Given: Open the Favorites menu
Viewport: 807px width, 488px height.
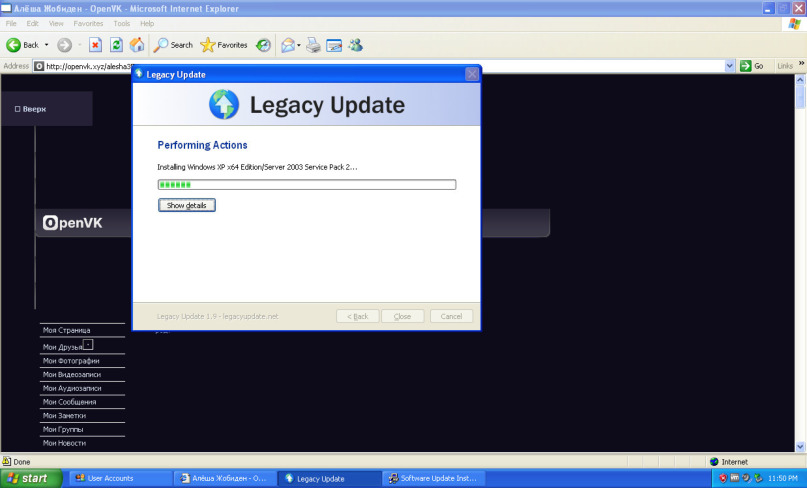Looking at the screenshot, I should click(88, 24).
